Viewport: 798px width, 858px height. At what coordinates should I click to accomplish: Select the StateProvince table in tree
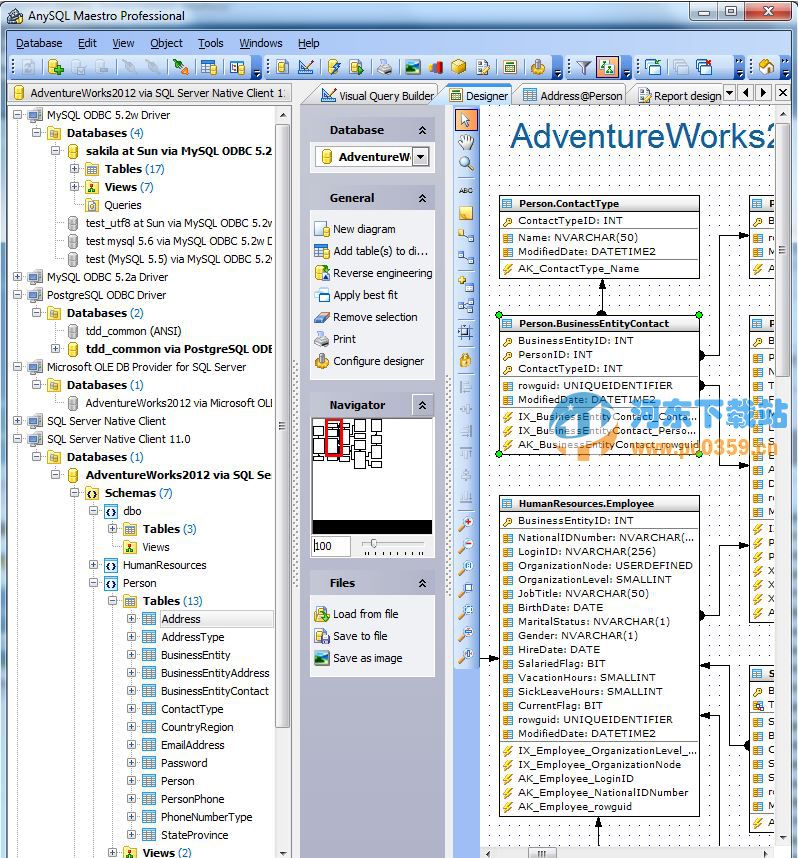pyautogui.click(x=194, y=835)
